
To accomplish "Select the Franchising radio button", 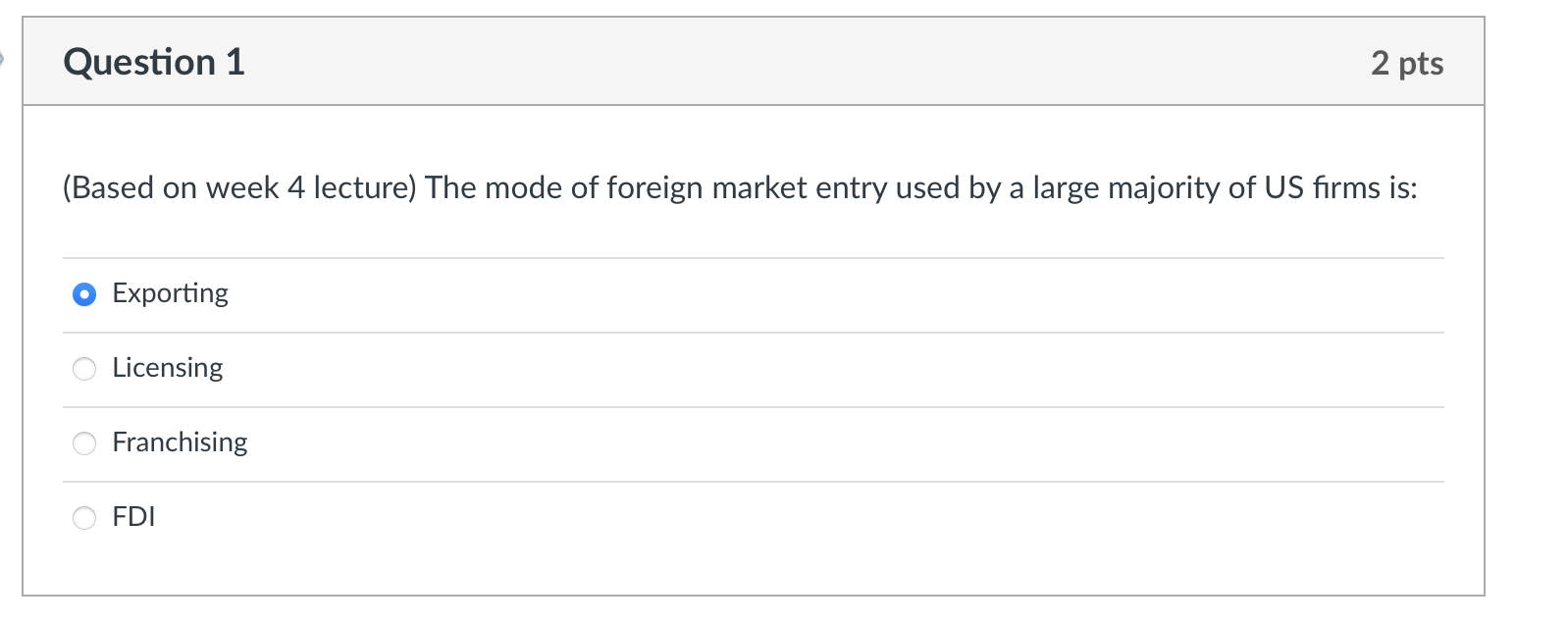I will click(84, 442).
